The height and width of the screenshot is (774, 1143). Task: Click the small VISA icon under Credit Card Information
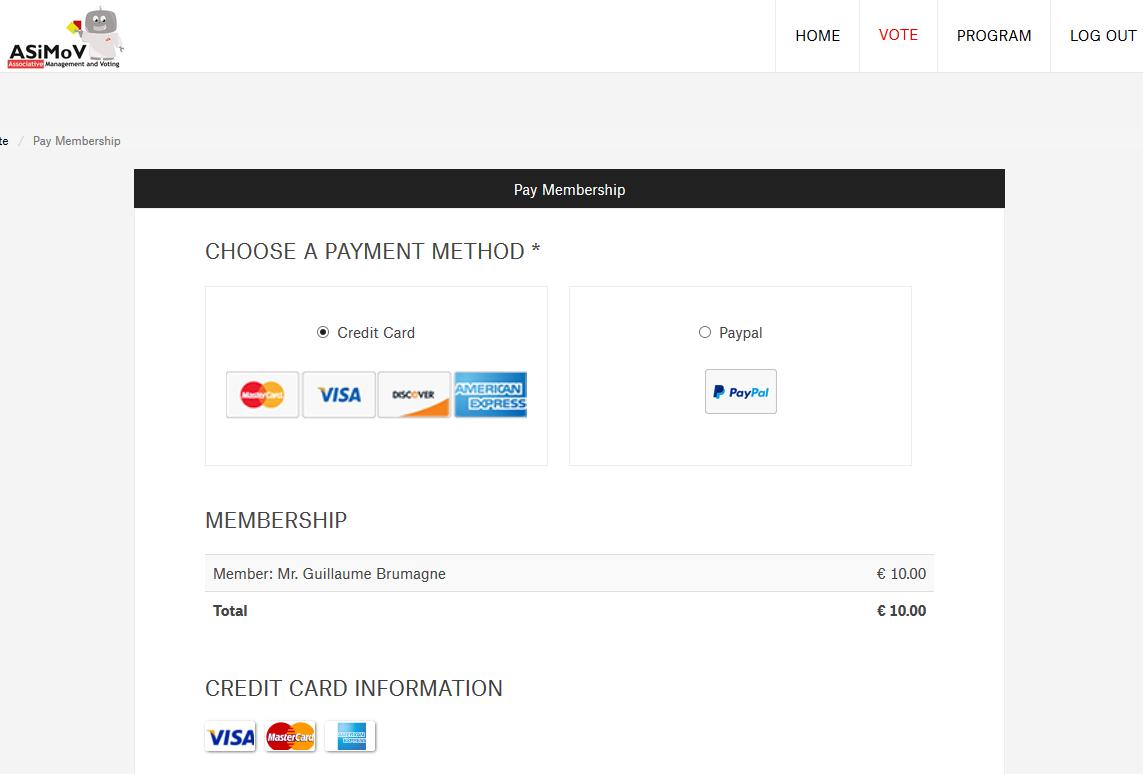click(230, 736)
